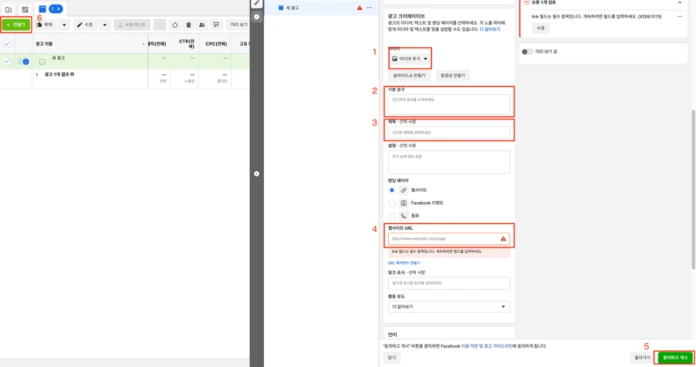This screenshot has width=696, height=367.
Task: Click into the 제목 headline input field
Action: [449, 132]
